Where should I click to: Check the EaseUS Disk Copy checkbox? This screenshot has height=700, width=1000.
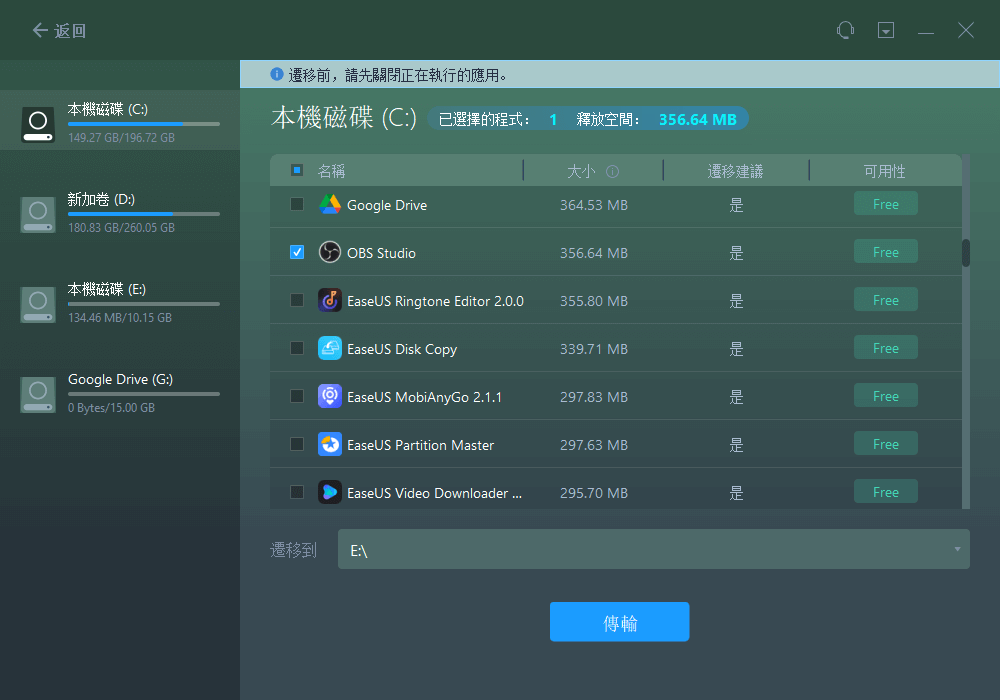pos(297,348)
